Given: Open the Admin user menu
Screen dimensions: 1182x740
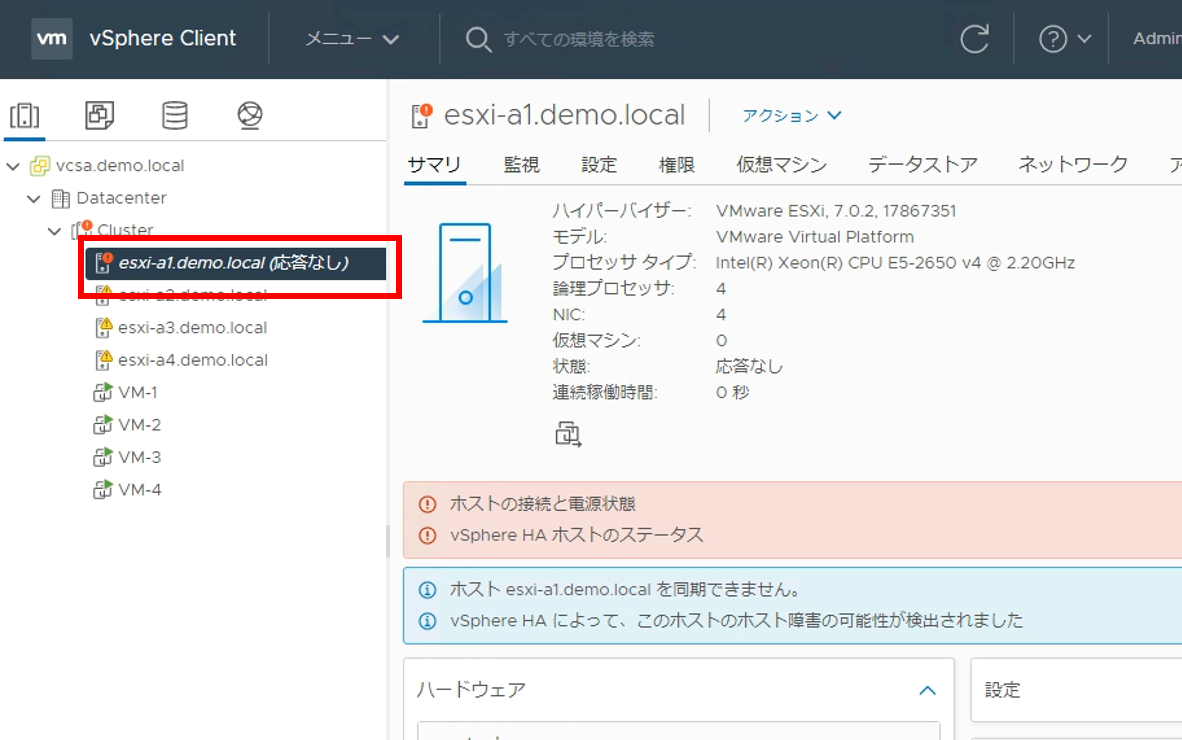Looking at the screenshot, I should pyautogui.click(x=1157, y=38).
